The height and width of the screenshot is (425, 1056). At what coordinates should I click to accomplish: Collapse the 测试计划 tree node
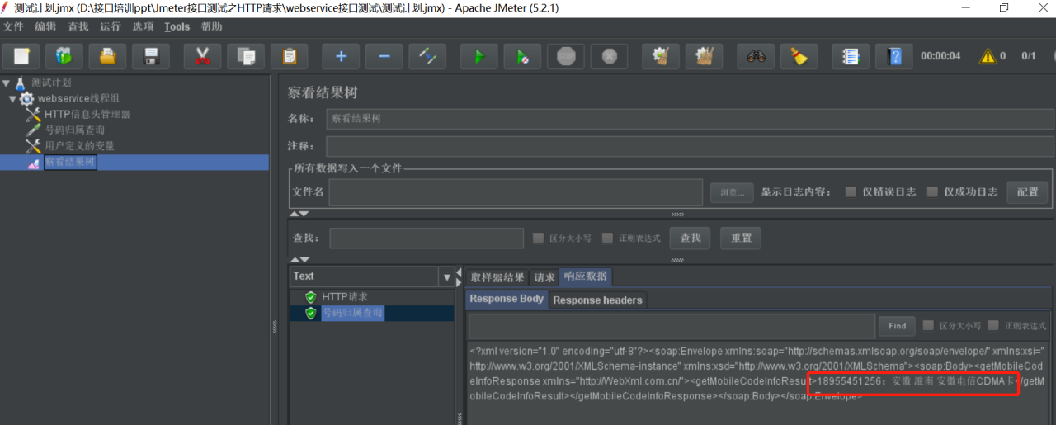click(6, 84)
